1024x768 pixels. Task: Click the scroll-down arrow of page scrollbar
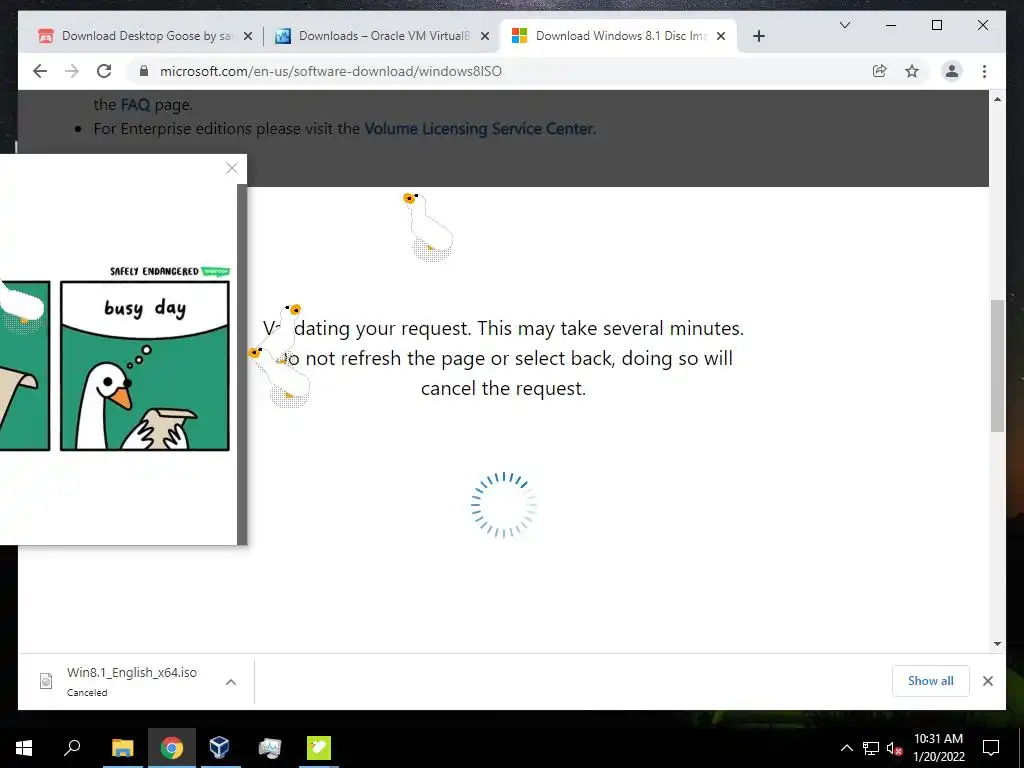[997, 643]
